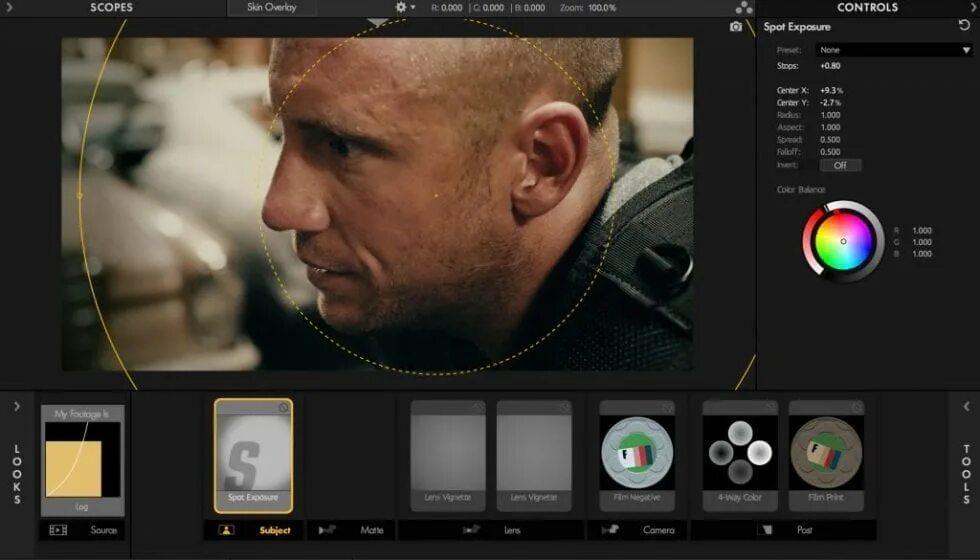Select the Source filmstrip icon
980x560 pixels.
click(x=58, y=530)
